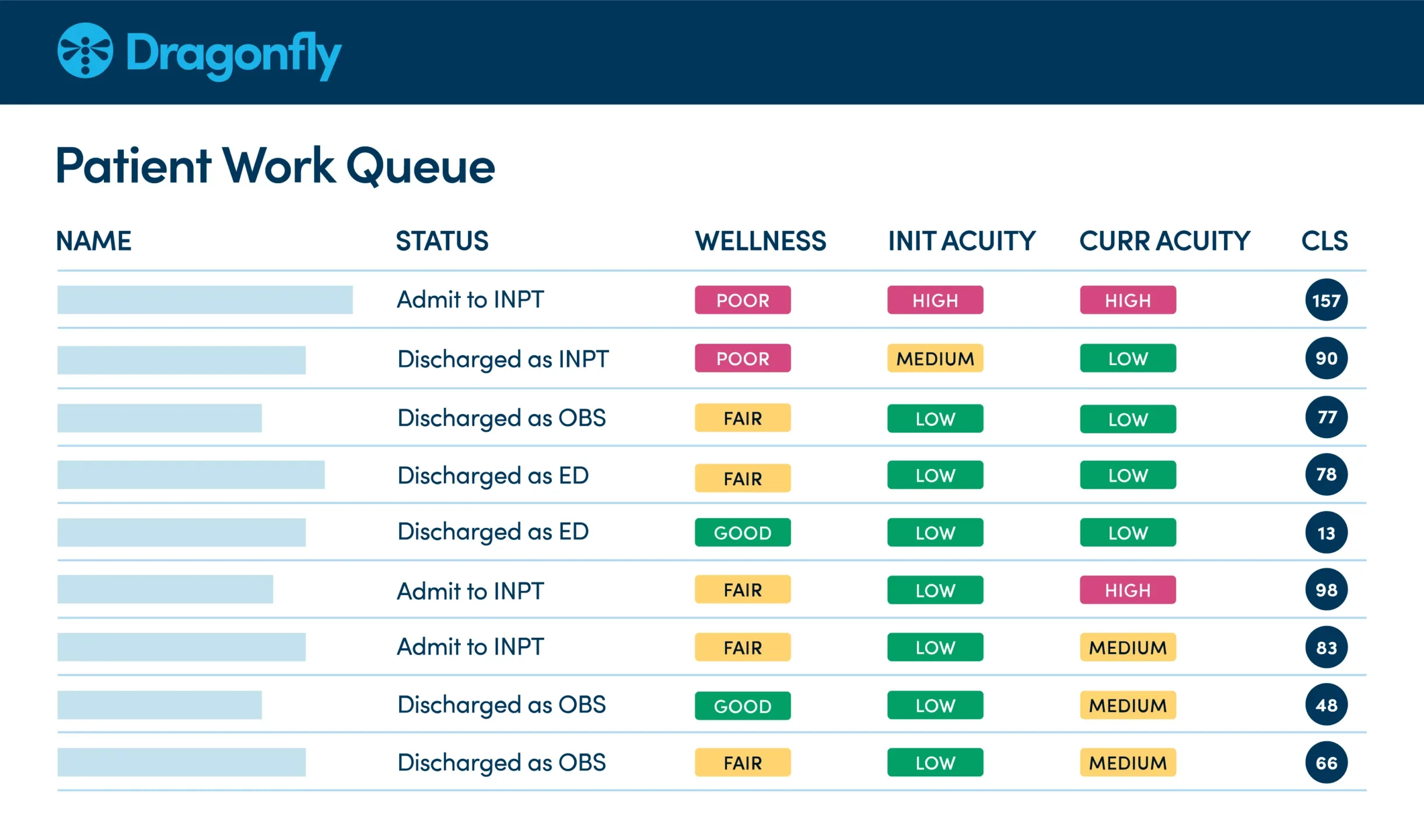Open CLS score 77 badge
This screenshot has height=840, width=1424.
coord(1327,417)
